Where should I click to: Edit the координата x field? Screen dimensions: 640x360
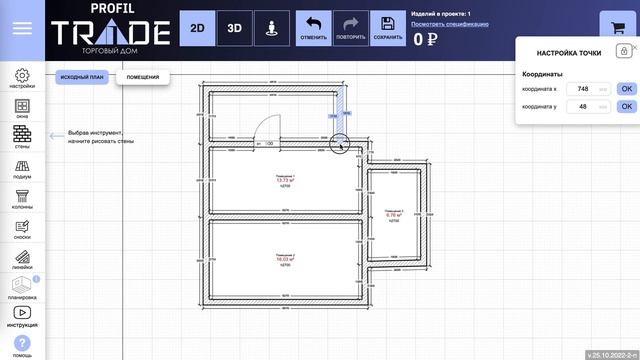tap(588, 89)
